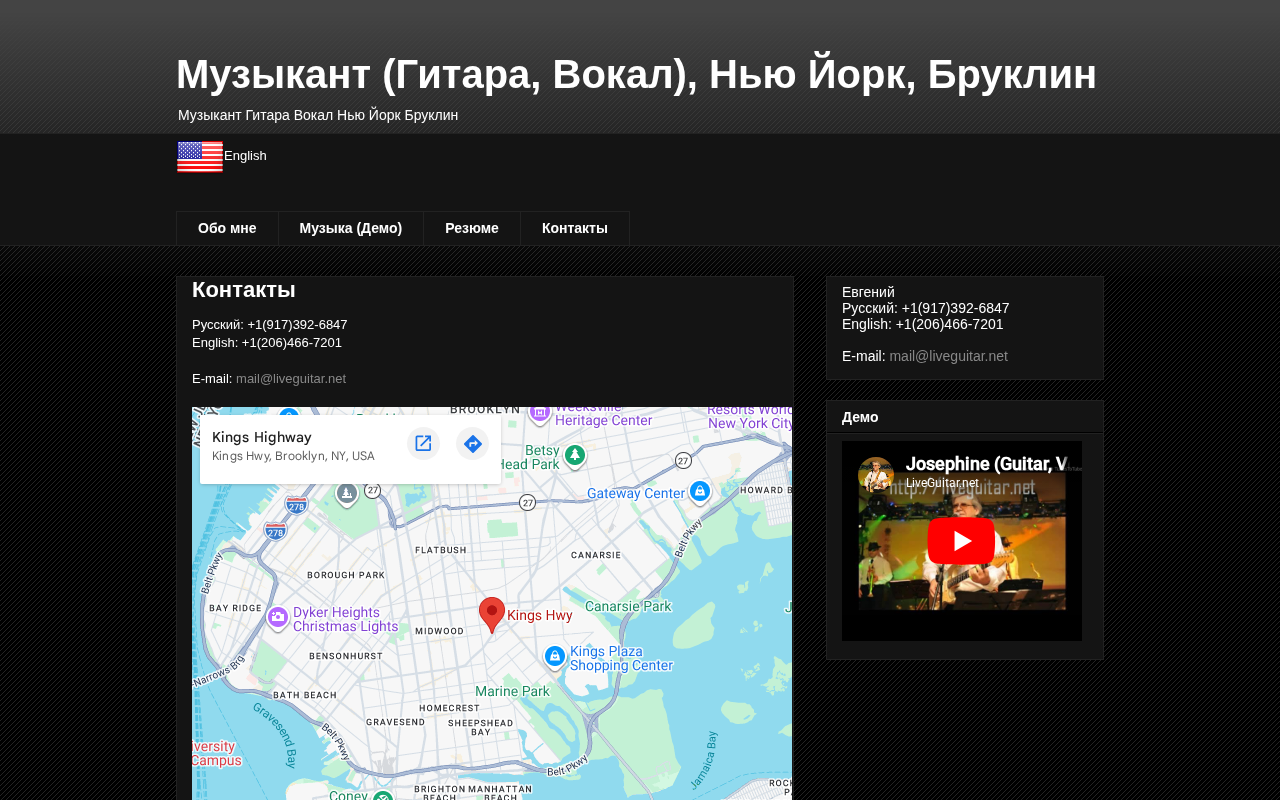Click Dyker Heights Christmas Lights marker
Image resolution: width=1280 pixels, height=800 pixels.
[278, 619]
